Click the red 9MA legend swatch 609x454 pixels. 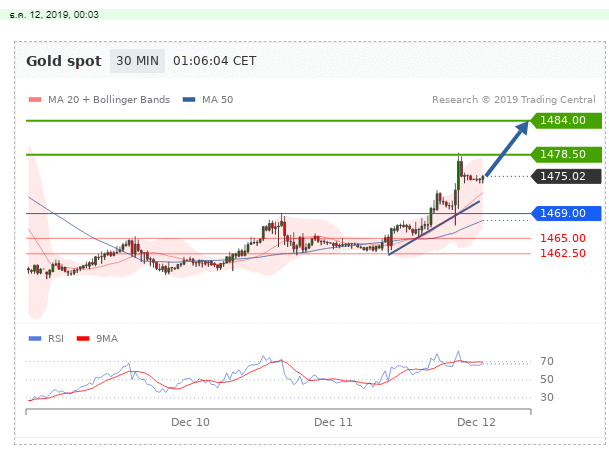[83, 339]
